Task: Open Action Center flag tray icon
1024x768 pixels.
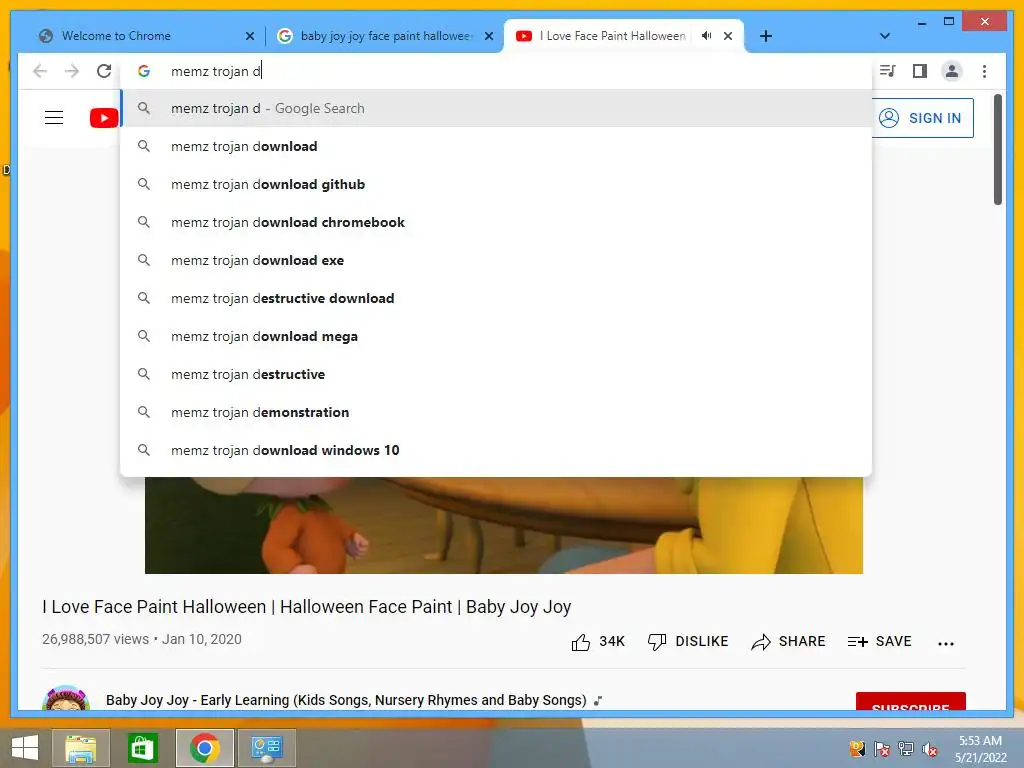Action: 882,749
